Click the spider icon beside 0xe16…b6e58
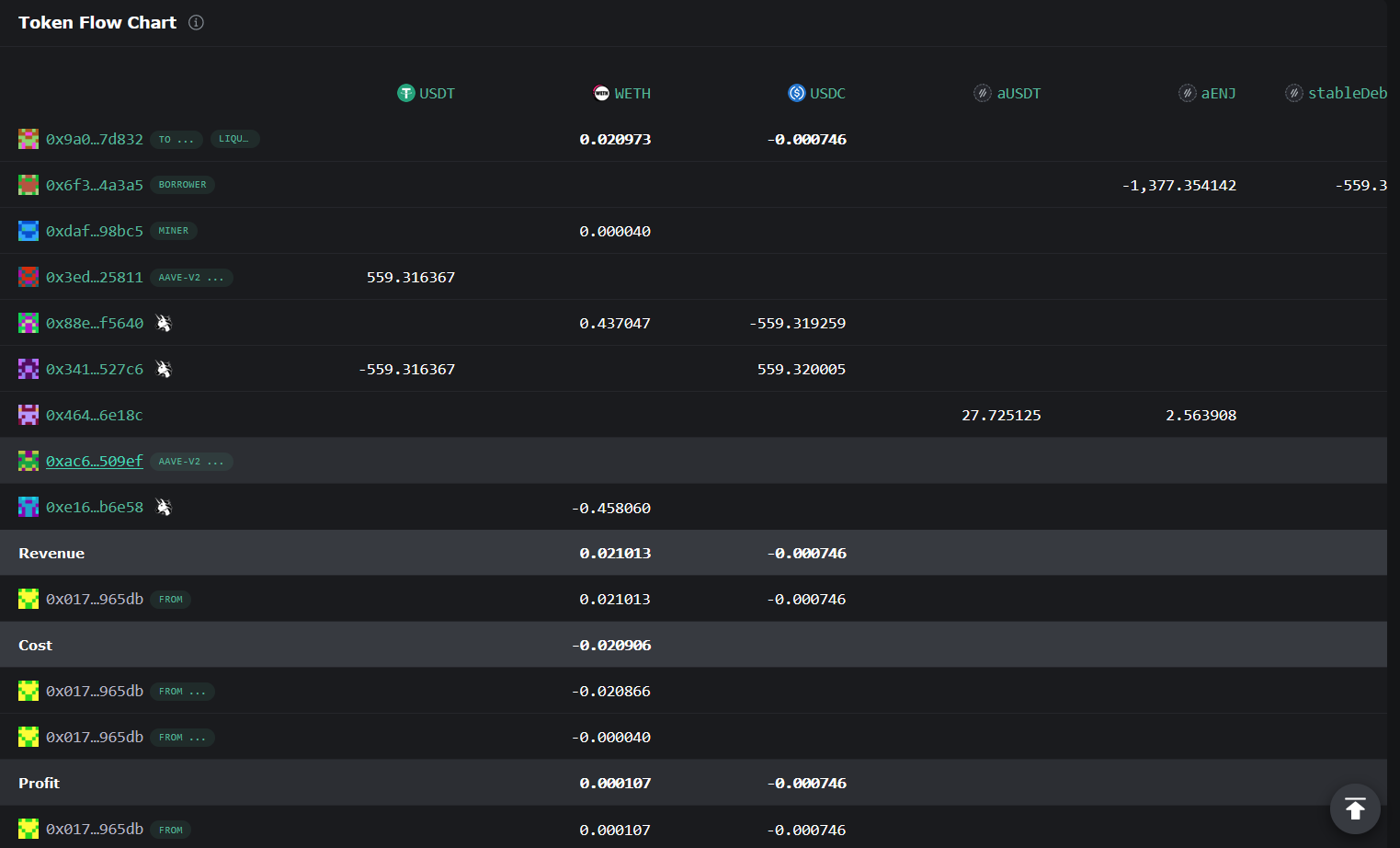1400x848 pixels. [x=164, y=507]
